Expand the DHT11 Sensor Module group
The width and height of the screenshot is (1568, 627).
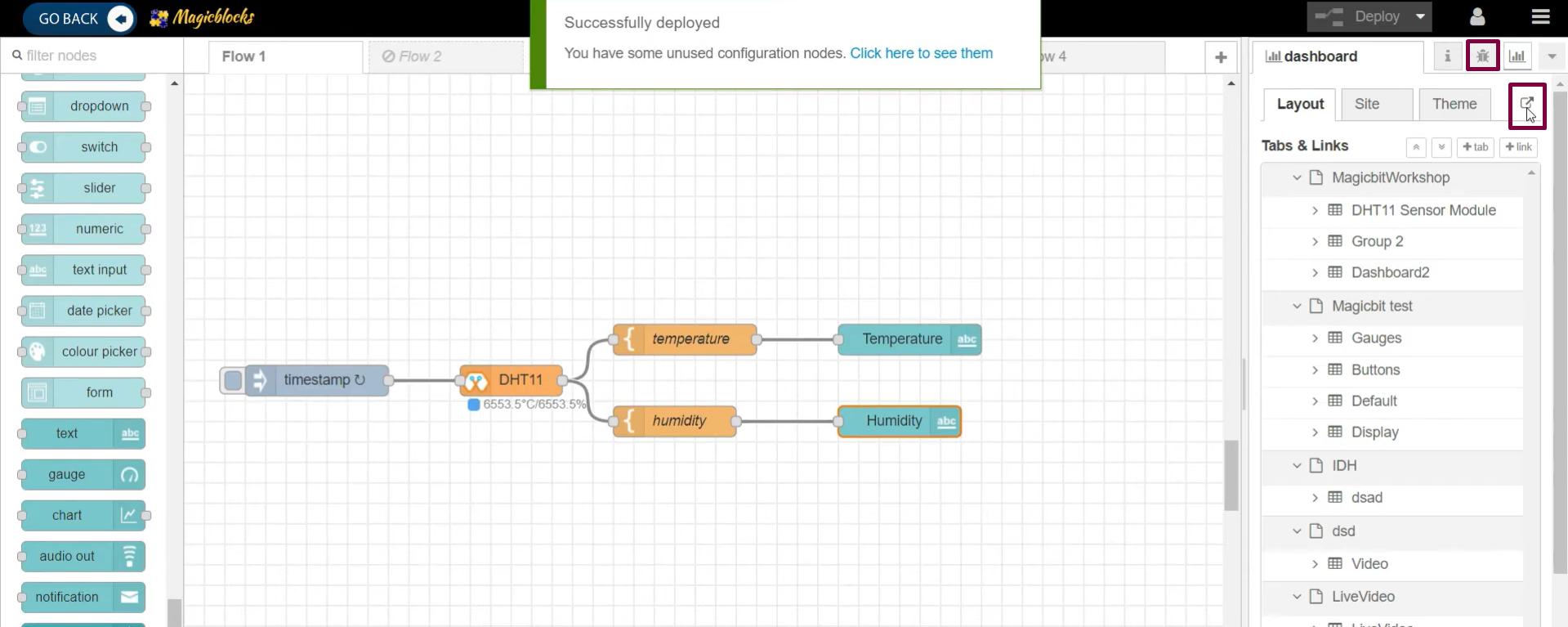[x=1315, y=211]
